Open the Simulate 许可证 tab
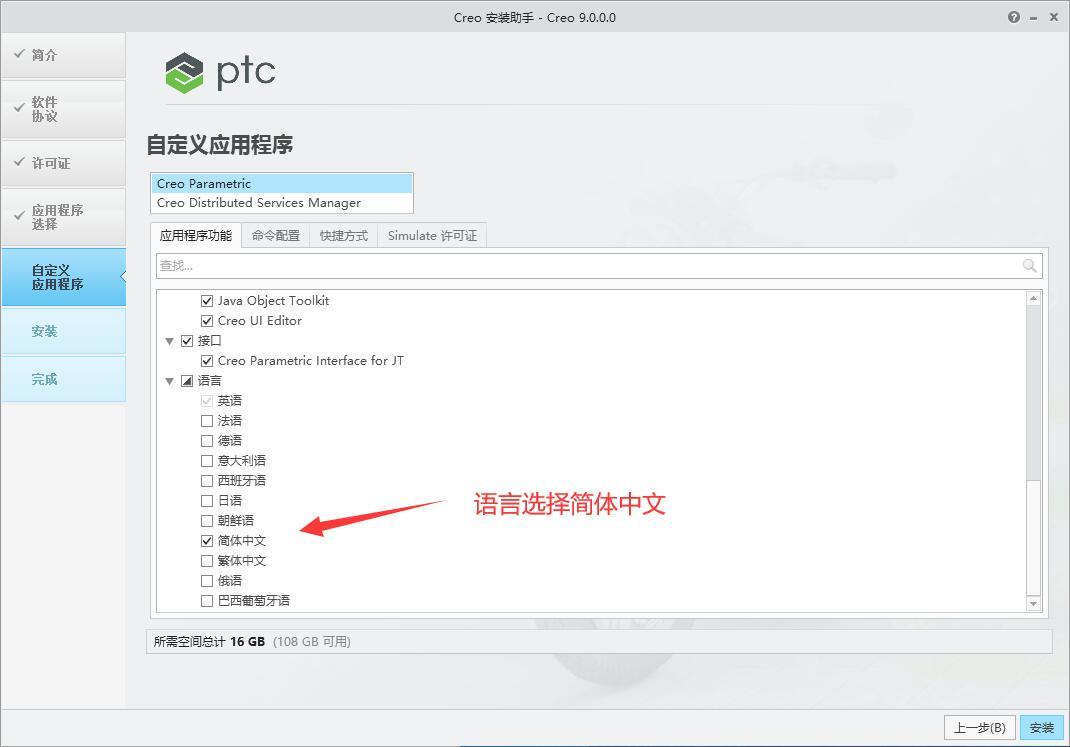The width and height of the screenshot is (1070, 747). pyautogui.click(x=432, y=236)
